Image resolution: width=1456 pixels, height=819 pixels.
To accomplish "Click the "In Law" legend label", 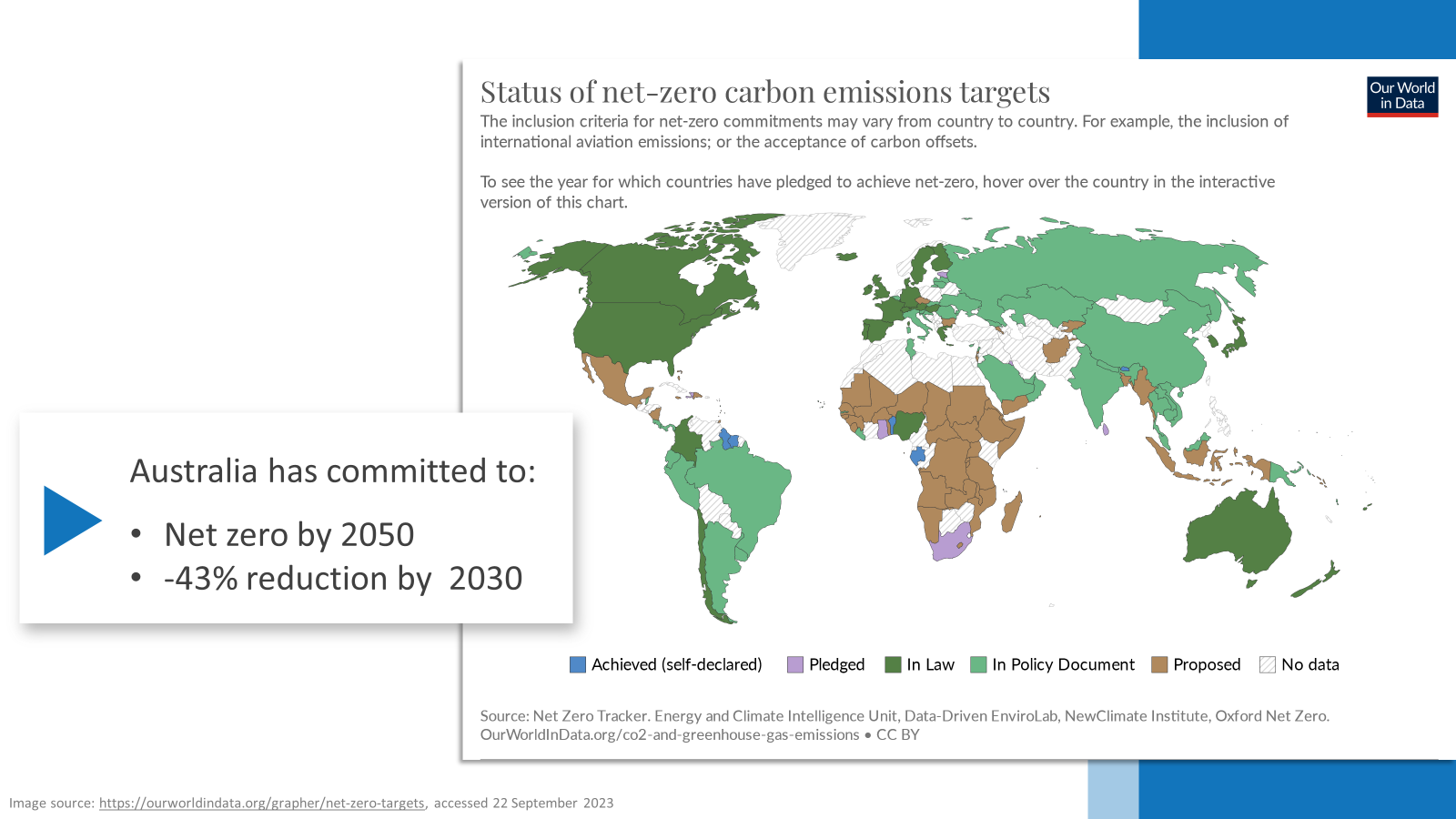I will pos(931,664).
